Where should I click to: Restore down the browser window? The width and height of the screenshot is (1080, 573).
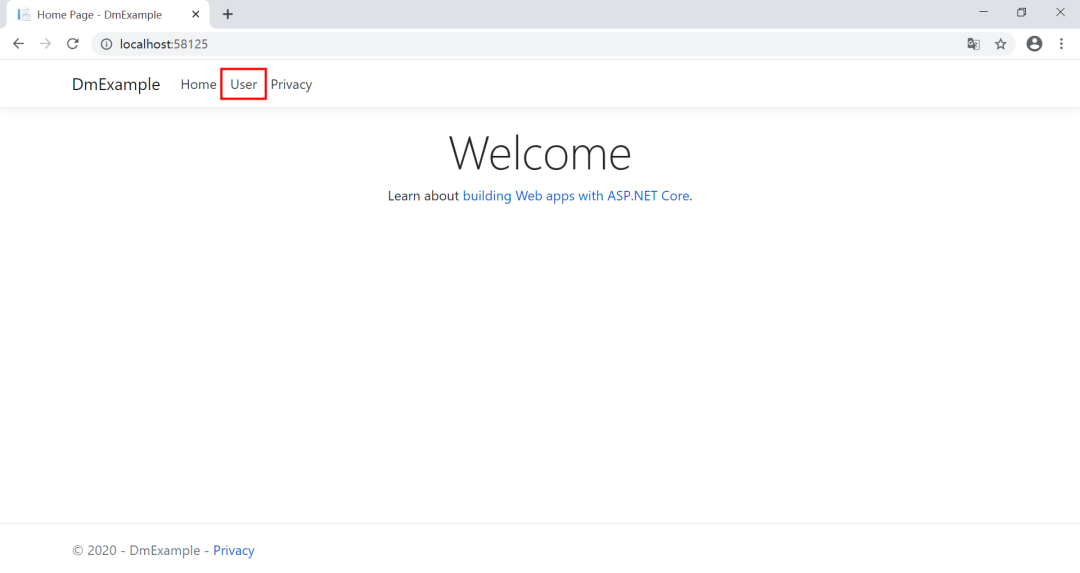pyautogui.click(x=1021, y=12)
